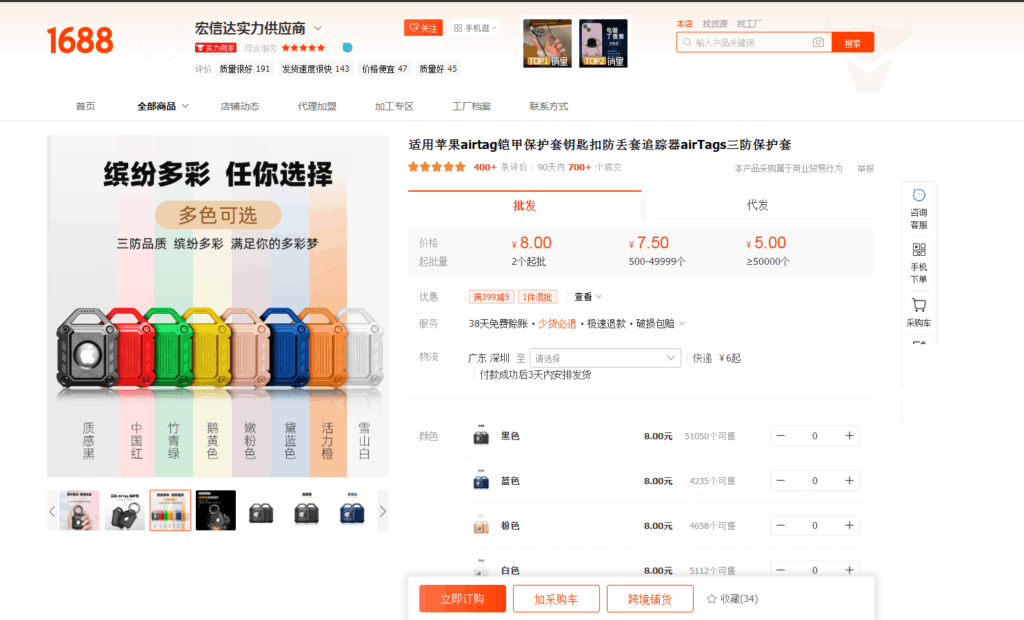Decrease 粉色 quantity with the minus button
The image size is (1024, 620).
[780, 525]
